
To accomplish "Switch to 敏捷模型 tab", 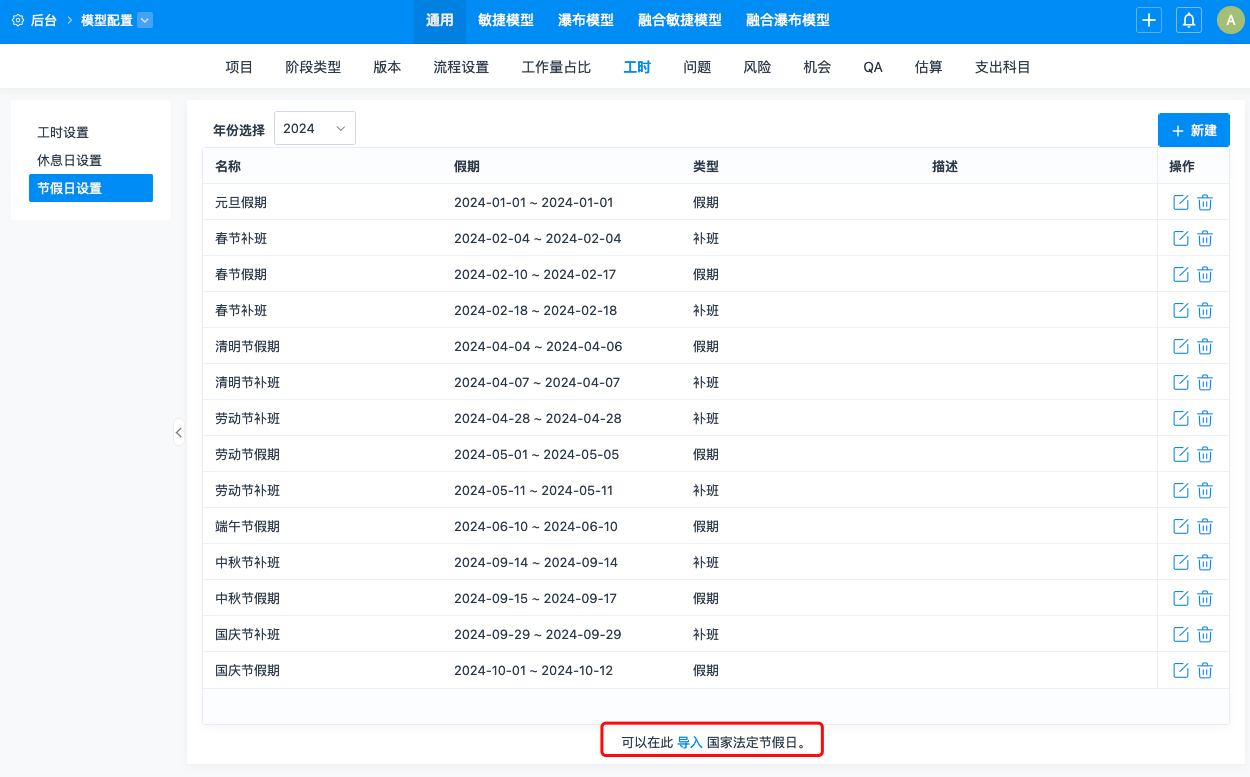I will (x=505, y=20).
